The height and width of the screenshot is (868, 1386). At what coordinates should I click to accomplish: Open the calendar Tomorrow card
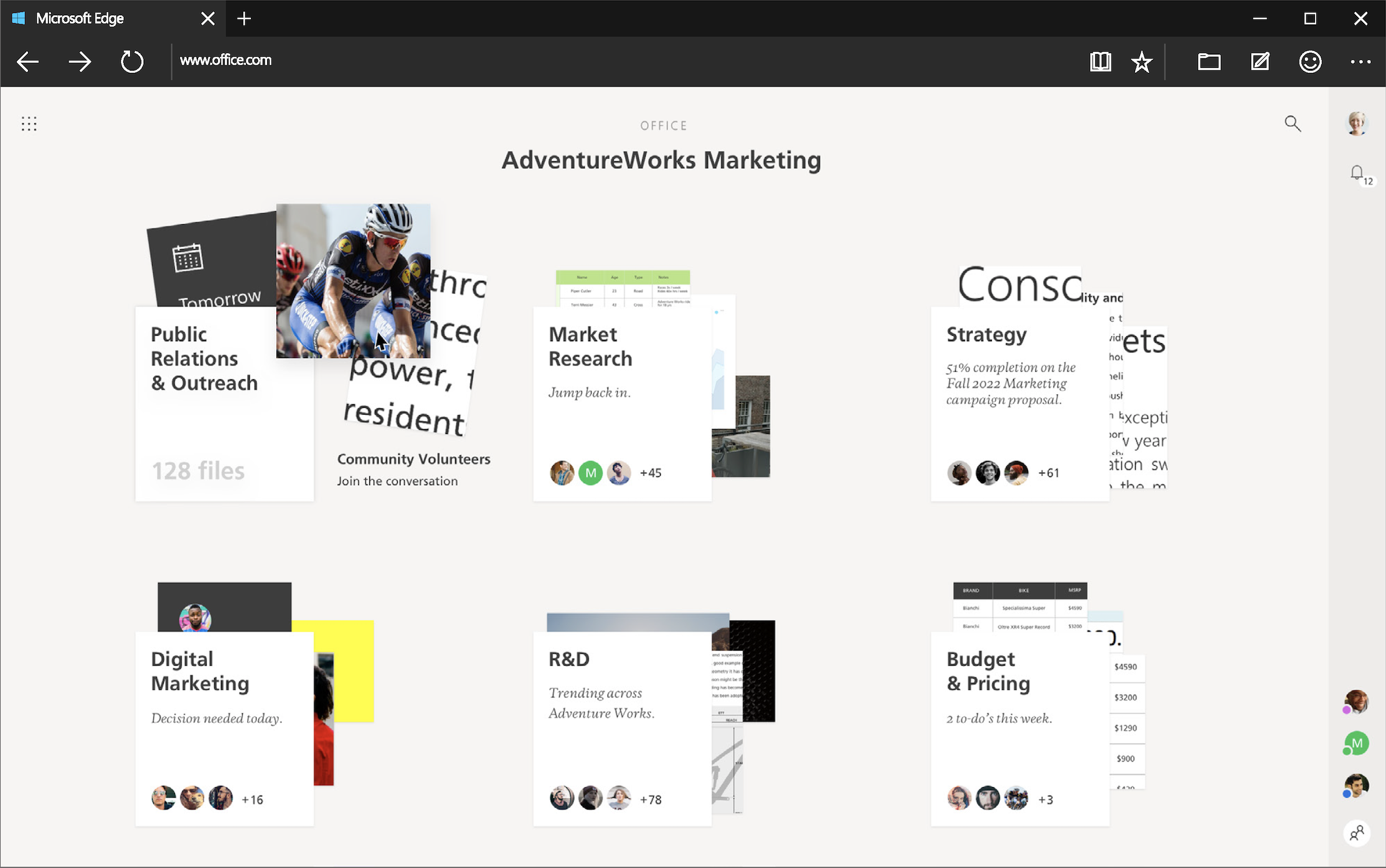point(212,262)
